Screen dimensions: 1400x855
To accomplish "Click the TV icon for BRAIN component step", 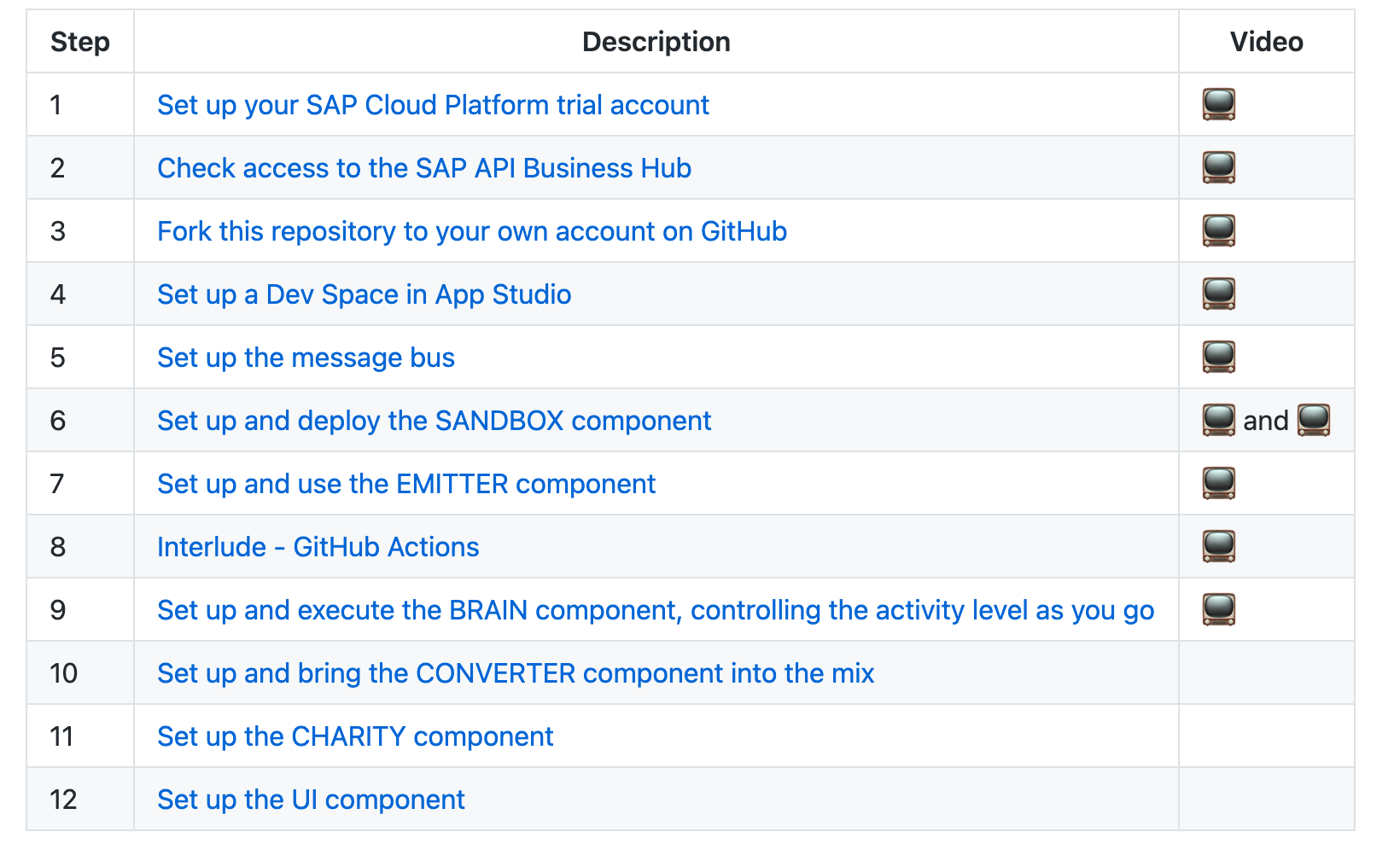I will (x=1218, y=609).
